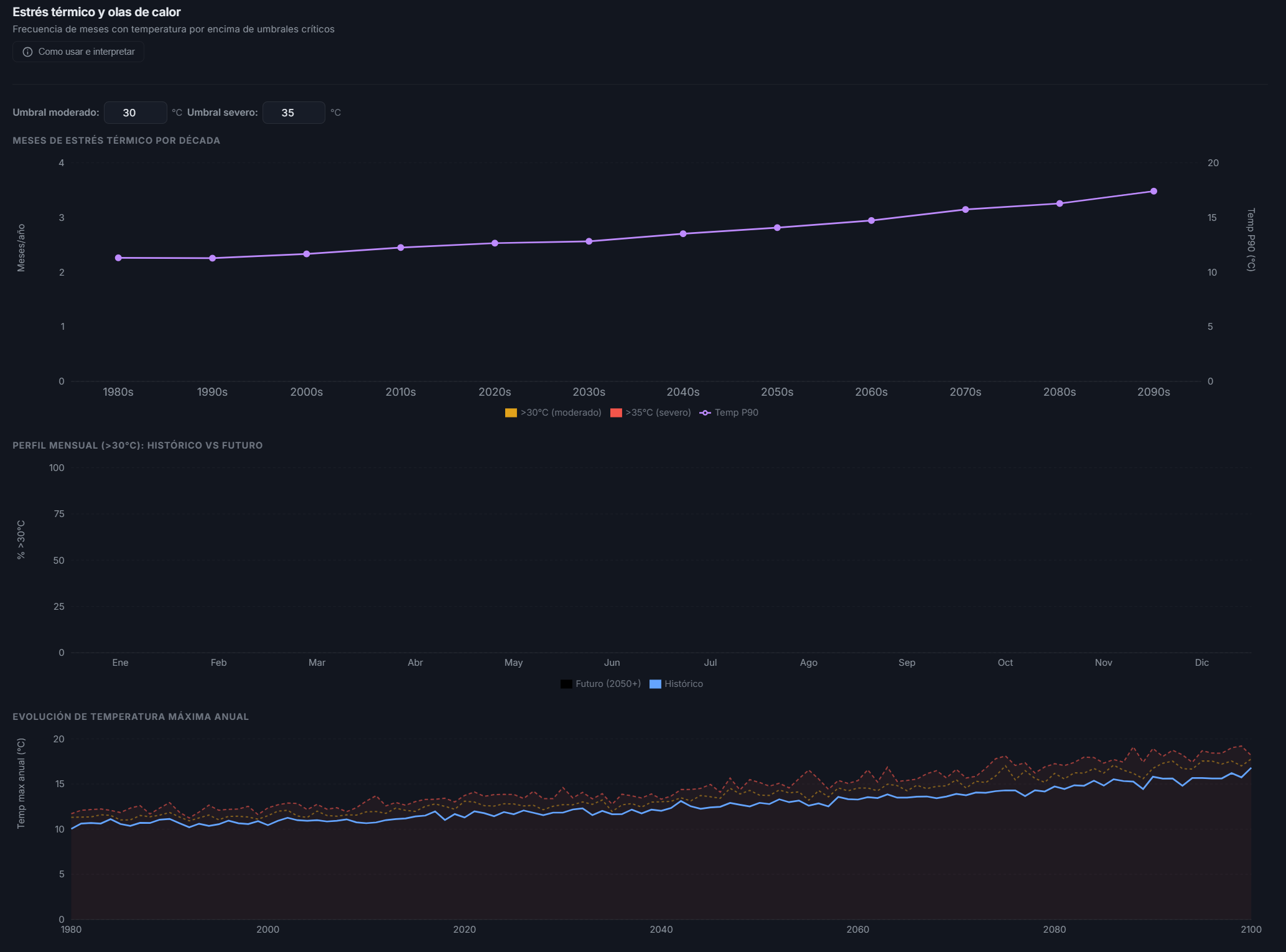The width and height of the screenshot is (1286, 952).
Task: Toggle the Histórico legend swatch
Action: click(655, 684)
